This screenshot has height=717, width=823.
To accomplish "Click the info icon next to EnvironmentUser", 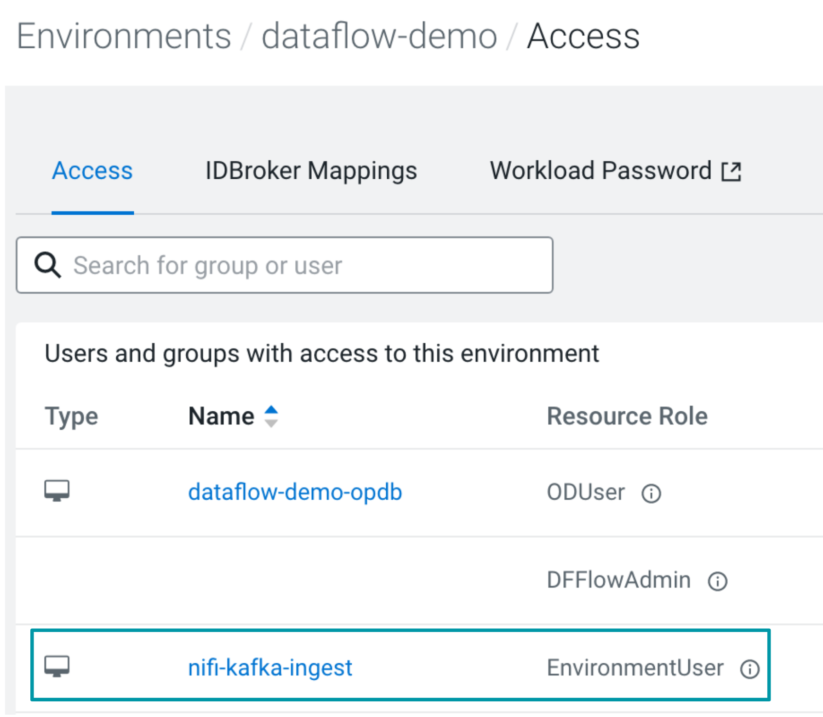I will pos(750,669).
